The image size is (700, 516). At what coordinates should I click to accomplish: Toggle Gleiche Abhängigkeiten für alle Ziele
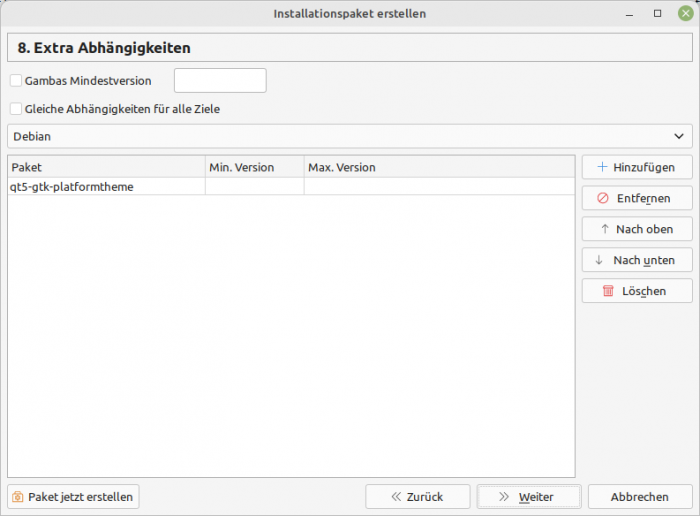pyautogui.click(x=15, y=109)
